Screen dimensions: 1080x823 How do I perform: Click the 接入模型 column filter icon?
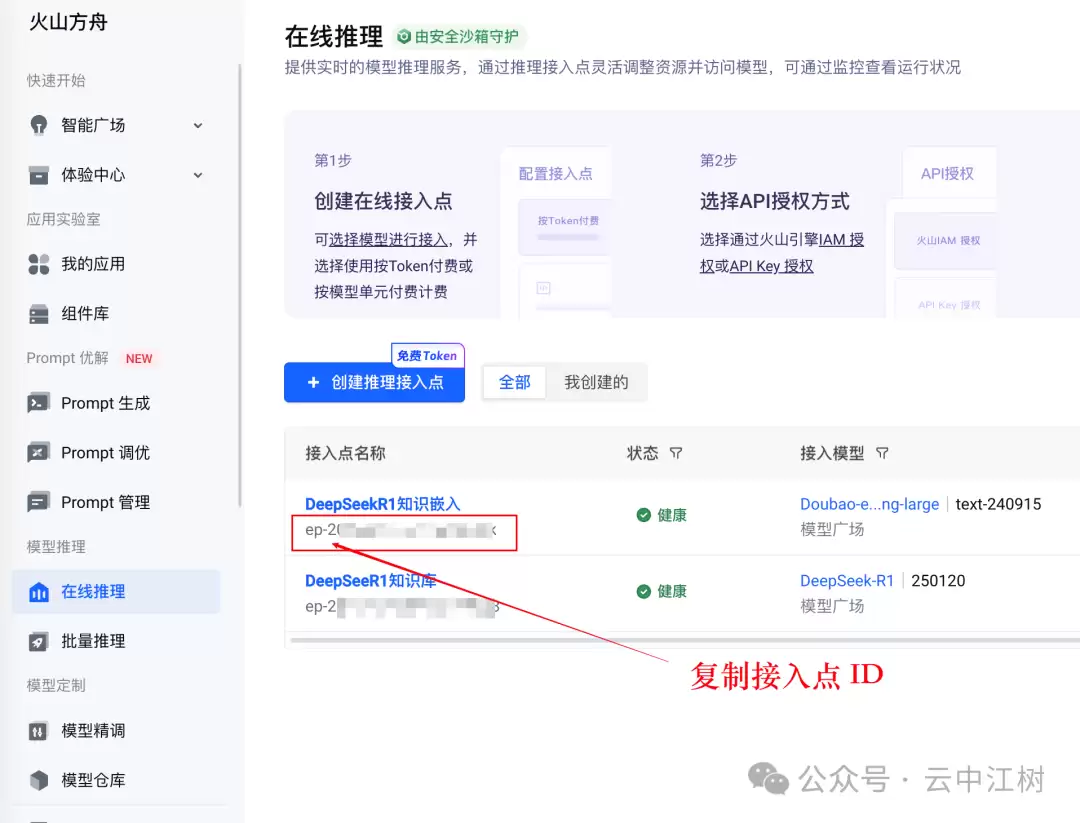click(x=882, y=453)
